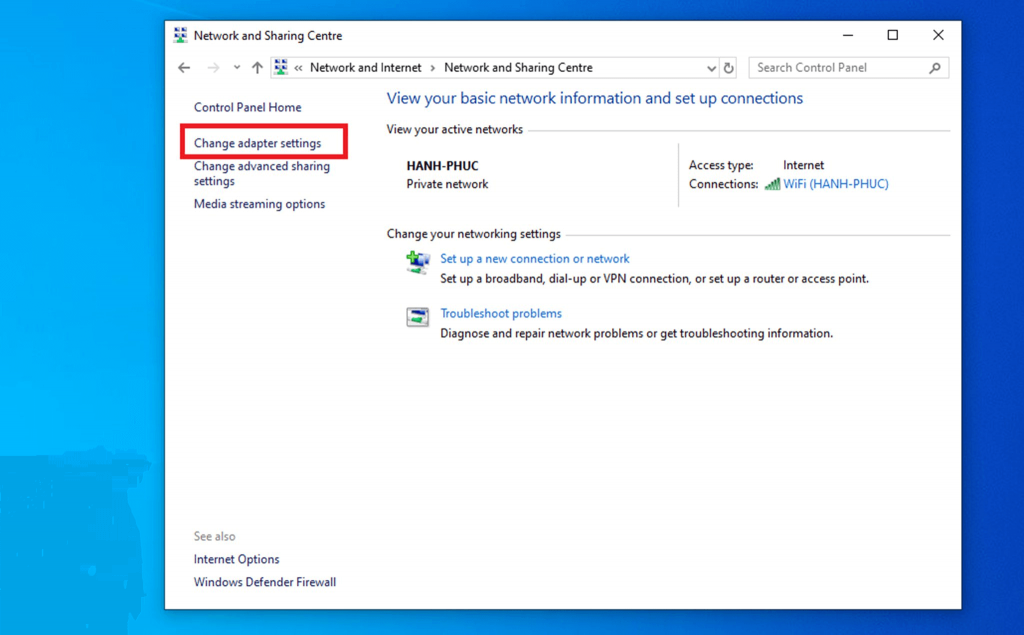Image resolution: width=1024 pixels, height=635 pixels.
Task: Select Network and Internet in the breadcrumb
Action: coord(366,68)
